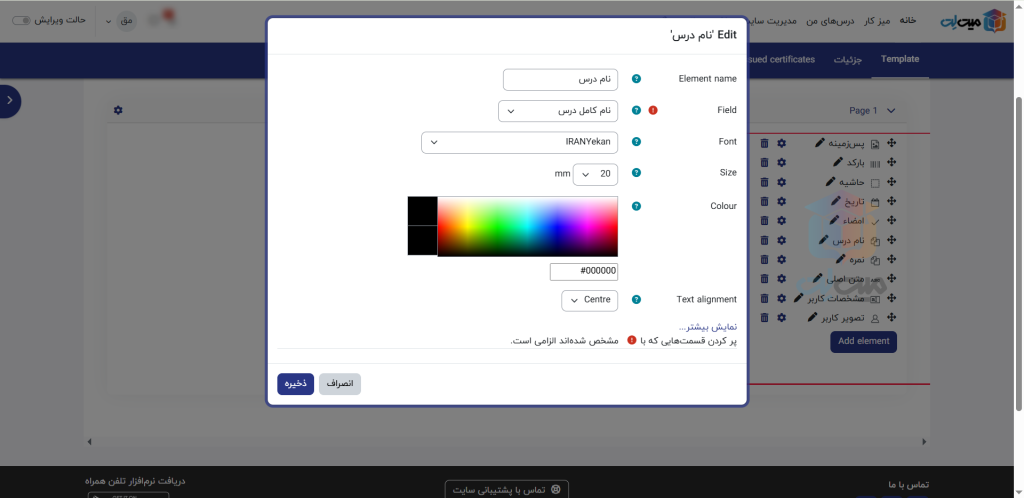
Task: Open help icon beside Colour
Action: coord(636,206)
